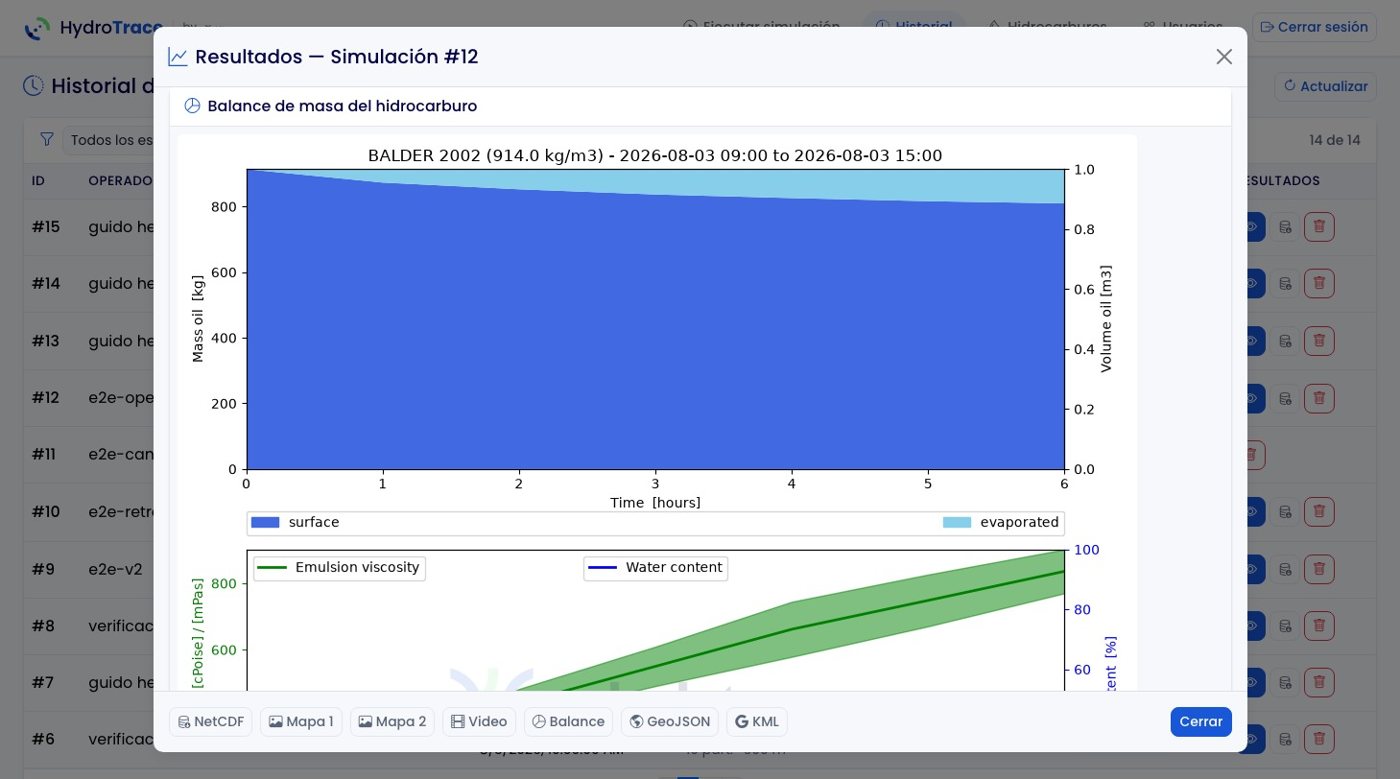The width and height of the screenshot is (1400, 779).
Task: Click the database icon in row #8
Action: (x=1285, y=626)
